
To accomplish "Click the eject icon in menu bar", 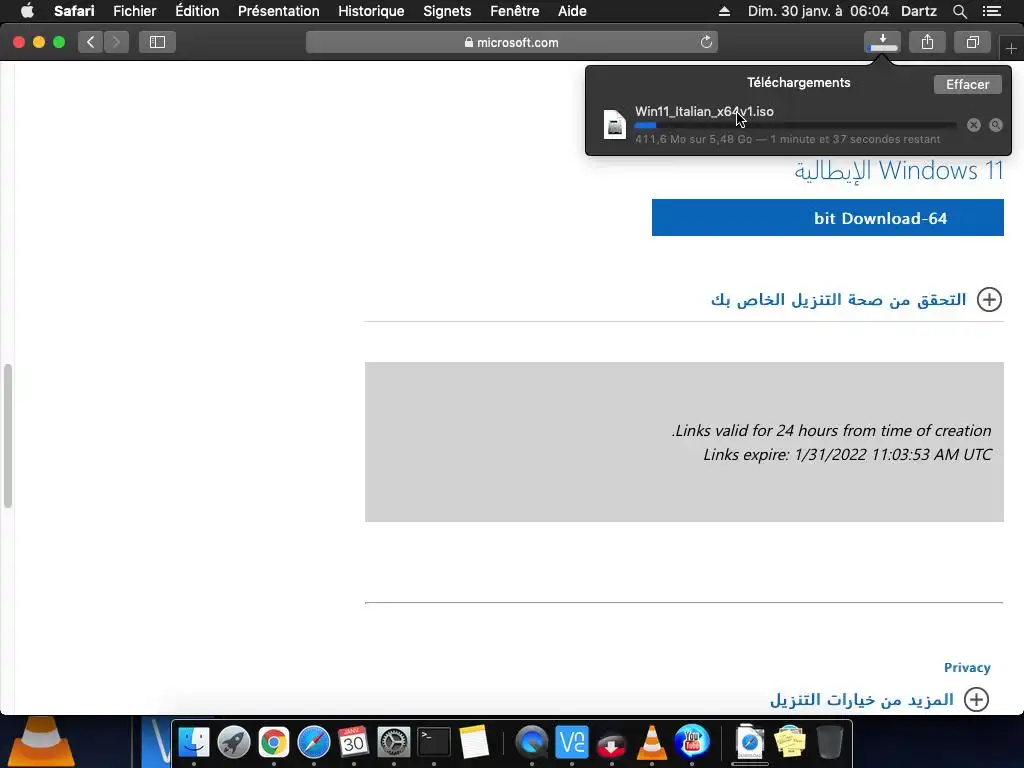I will pos(724,11).
